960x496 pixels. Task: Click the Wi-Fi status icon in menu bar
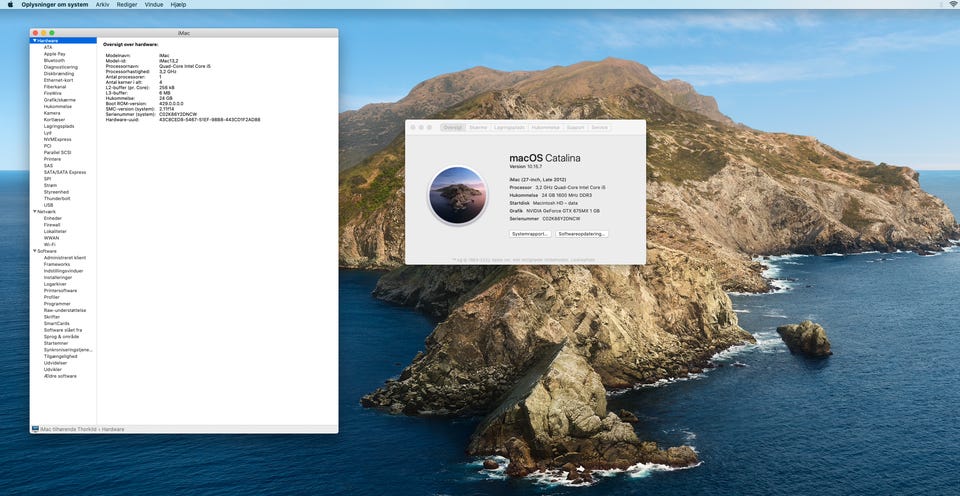point(953,4)
